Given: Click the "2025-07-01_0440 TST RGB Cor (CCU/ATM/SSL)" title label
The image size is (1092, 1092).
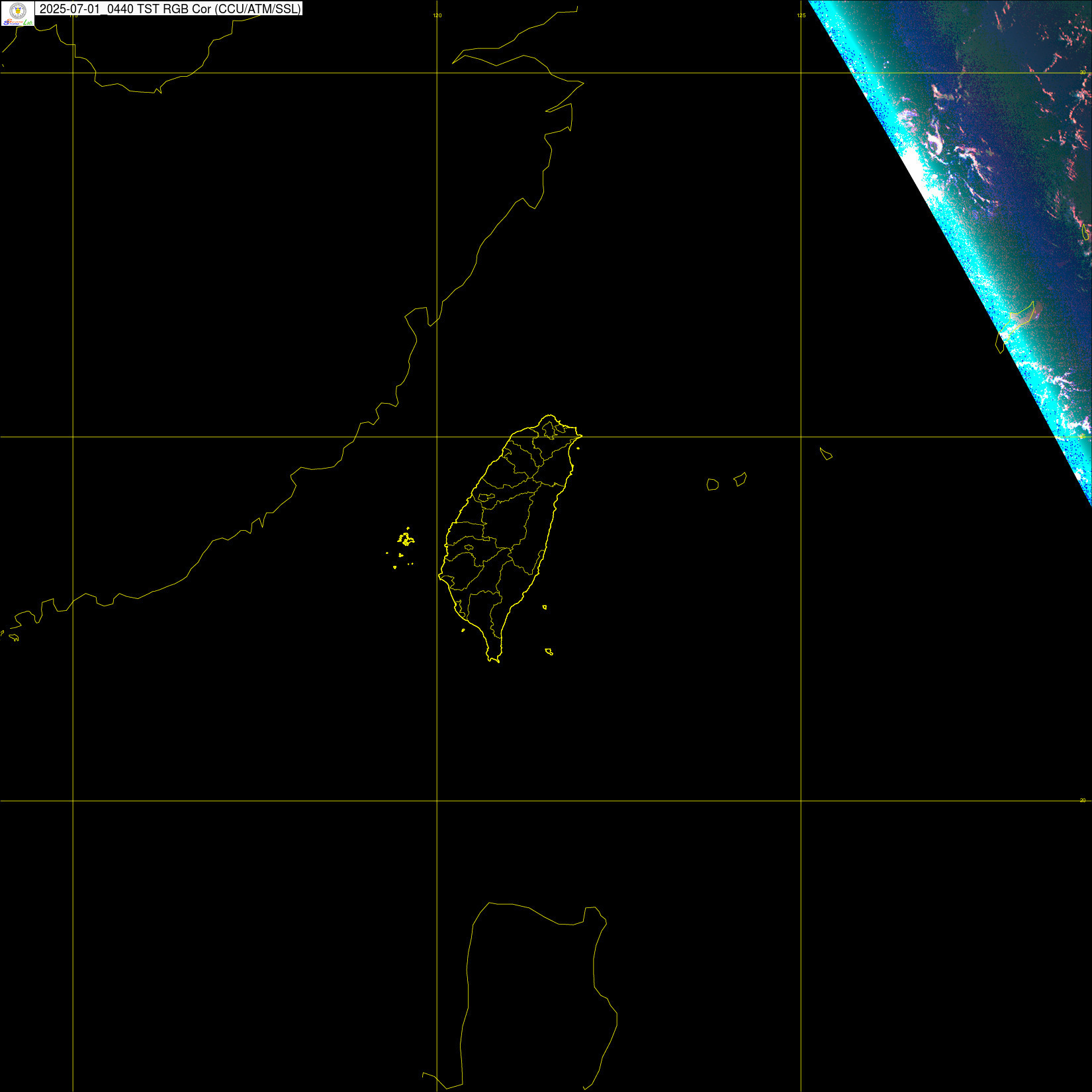Looking at the screenshot, I should click(169, 9).
